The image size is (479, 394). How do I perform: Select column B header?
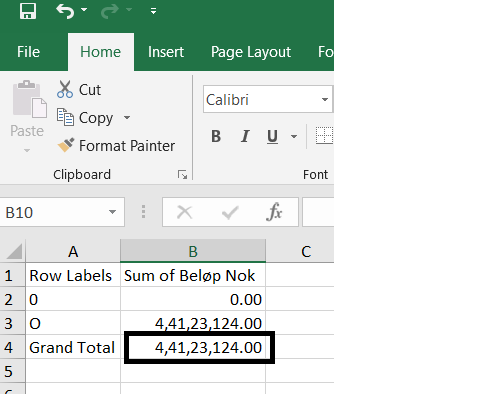193,251
